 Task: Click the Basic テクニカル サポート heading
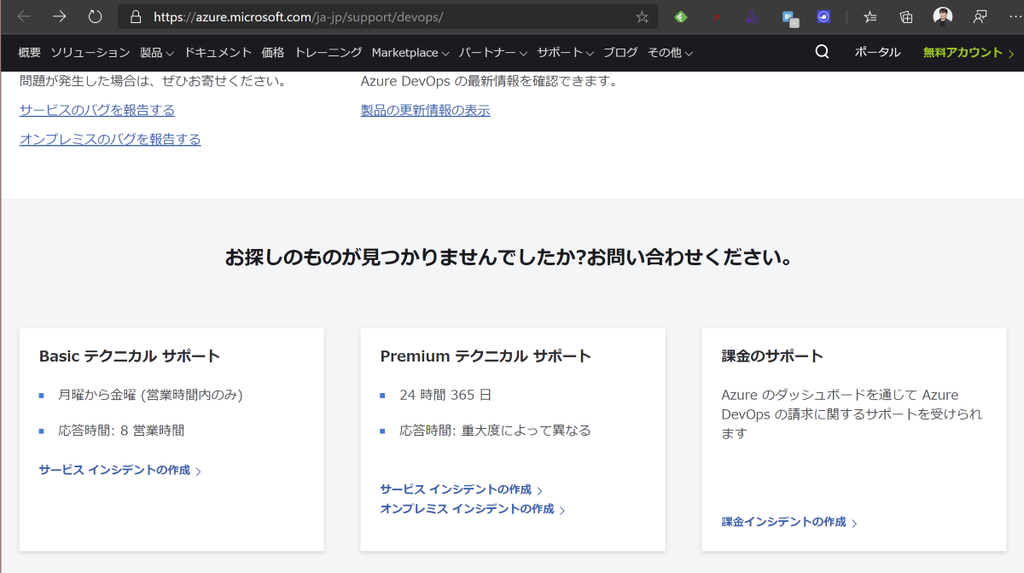[x=129, y=356]
